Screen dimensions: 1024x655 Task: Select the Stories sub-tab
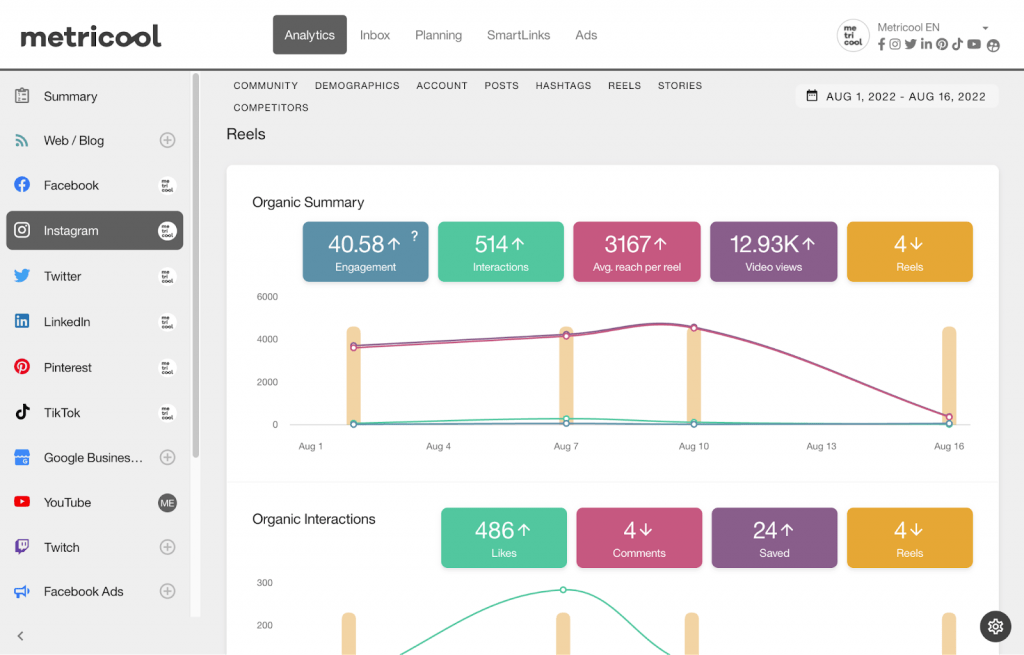680,86
